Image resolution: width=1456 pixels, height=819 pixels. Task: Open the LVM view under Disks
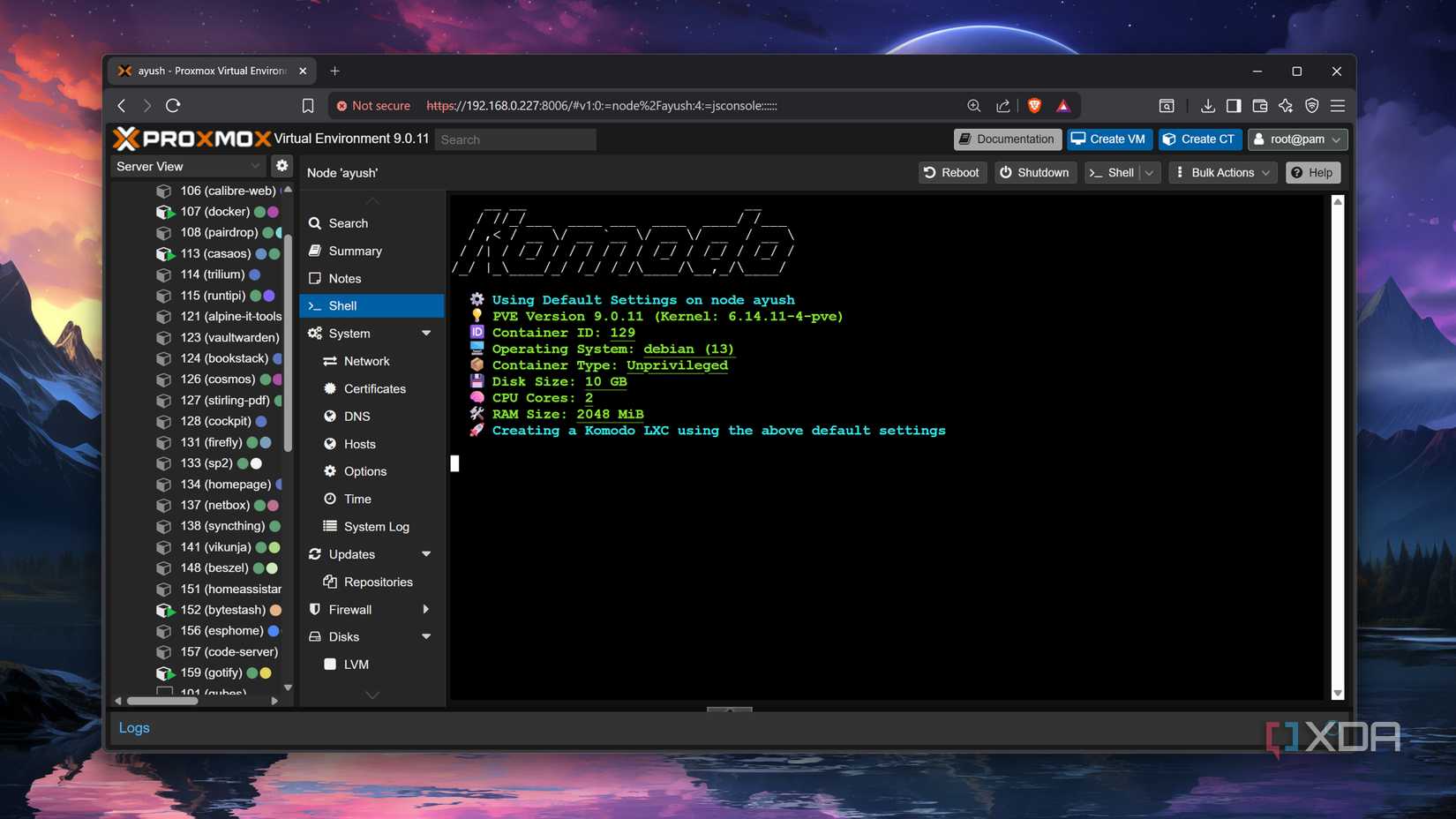point(356,664)
